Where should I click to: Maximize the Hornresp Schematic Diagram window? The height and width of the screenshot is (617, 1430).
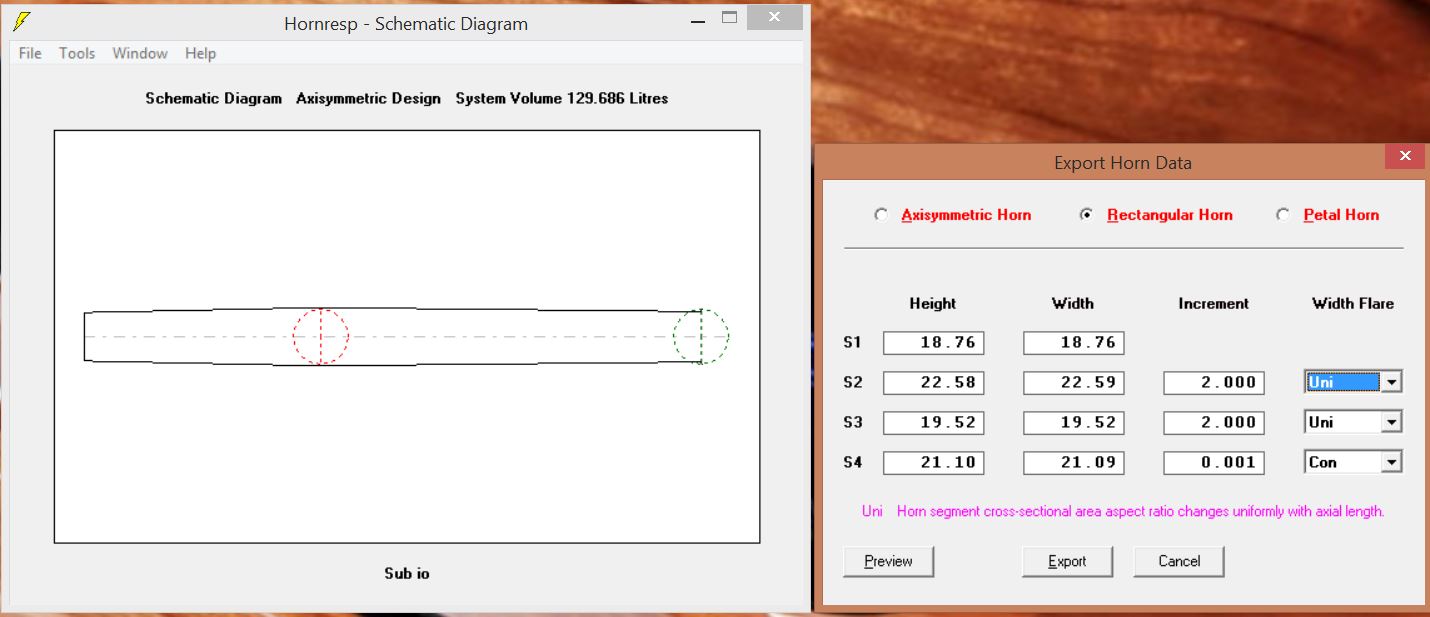click(x=729, y=17)
